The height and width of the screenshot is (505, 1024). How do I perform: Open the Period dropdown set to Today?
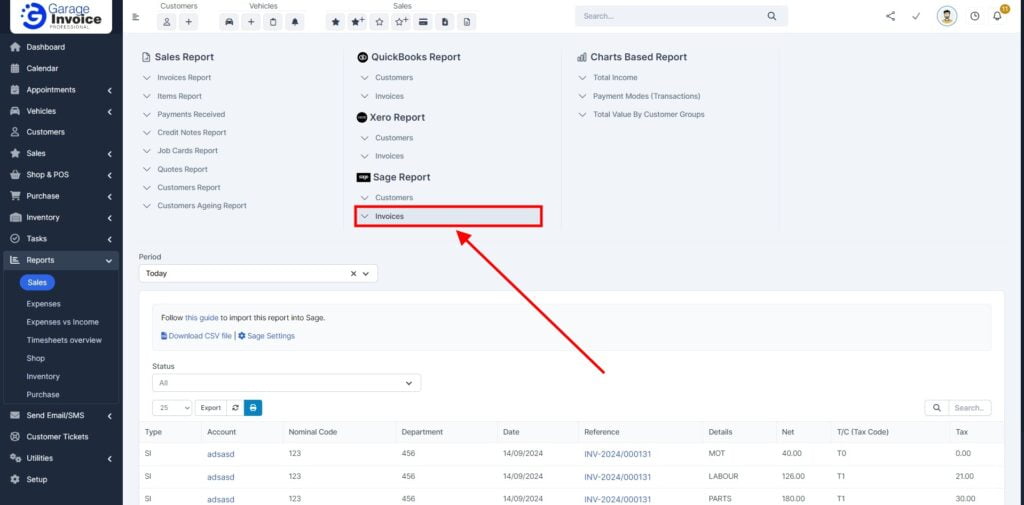(x=258, y=274)
